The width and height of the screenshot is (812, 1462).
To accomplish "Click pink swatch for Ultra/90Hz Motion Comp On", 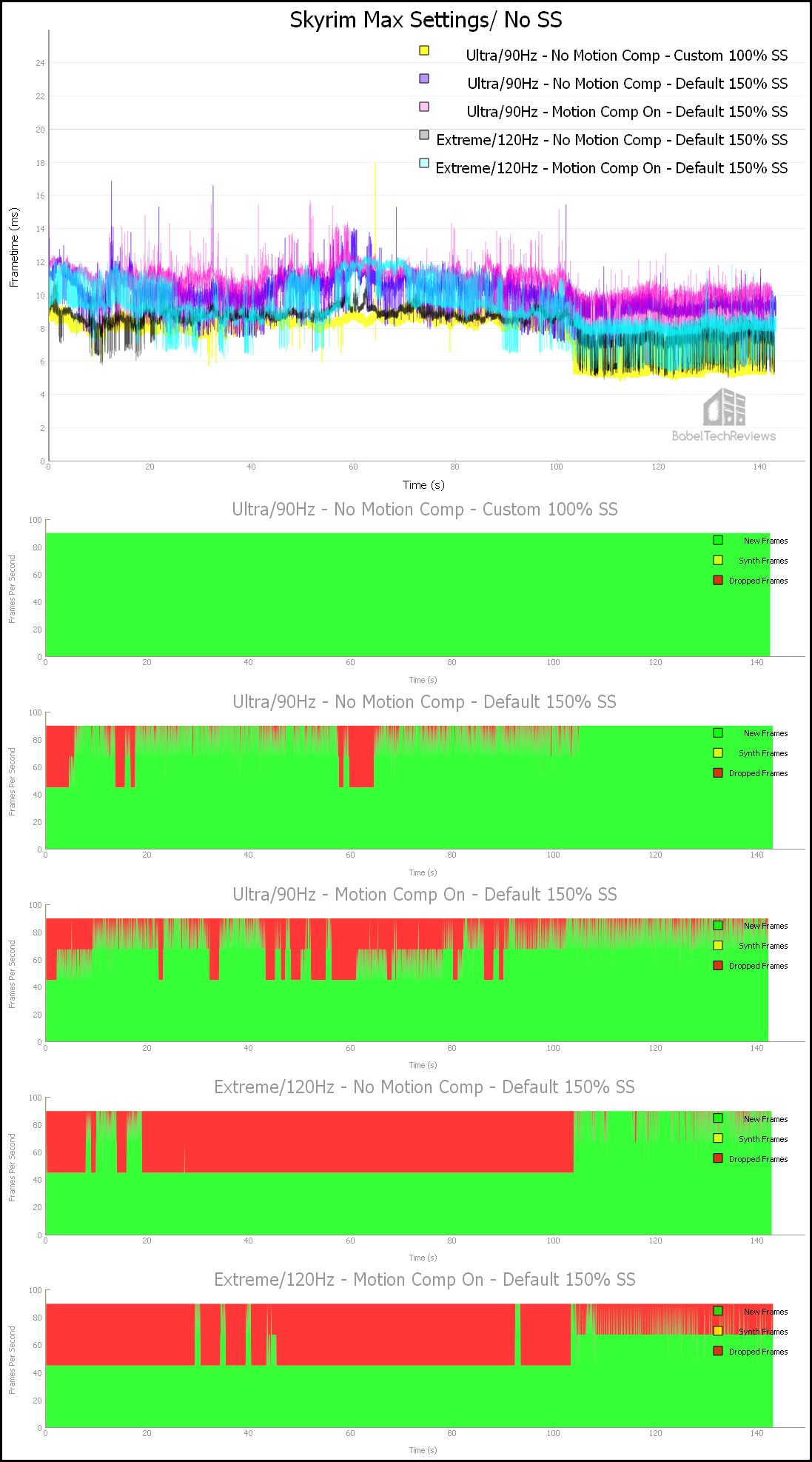I will (x=424, y=107).
